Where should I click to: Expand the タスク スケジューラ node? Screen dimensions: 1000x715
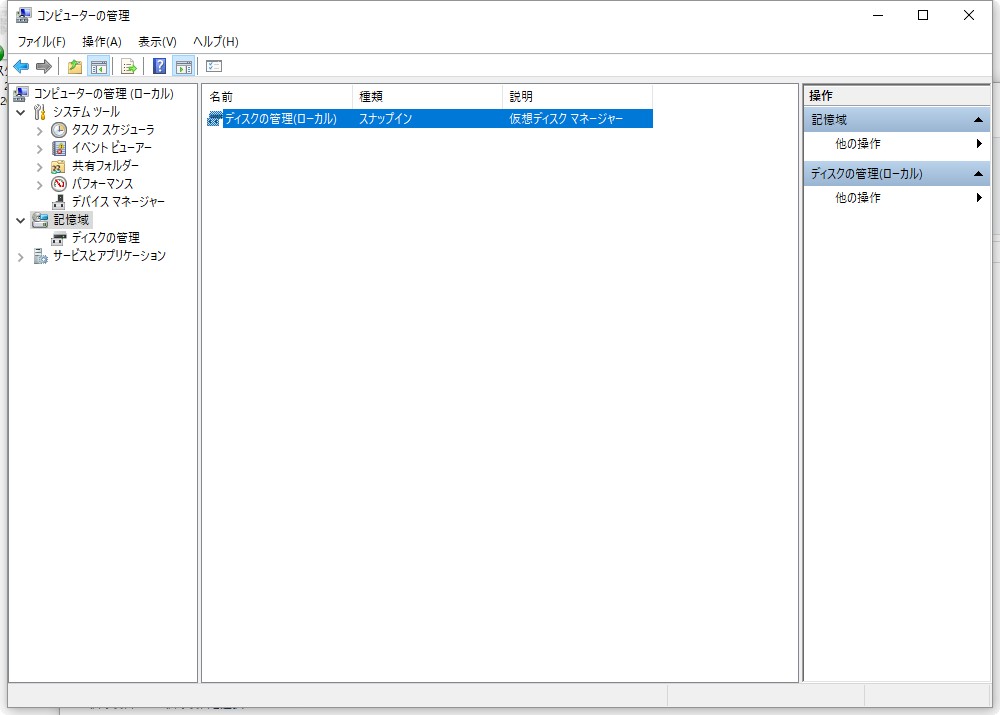pos(40,131)
